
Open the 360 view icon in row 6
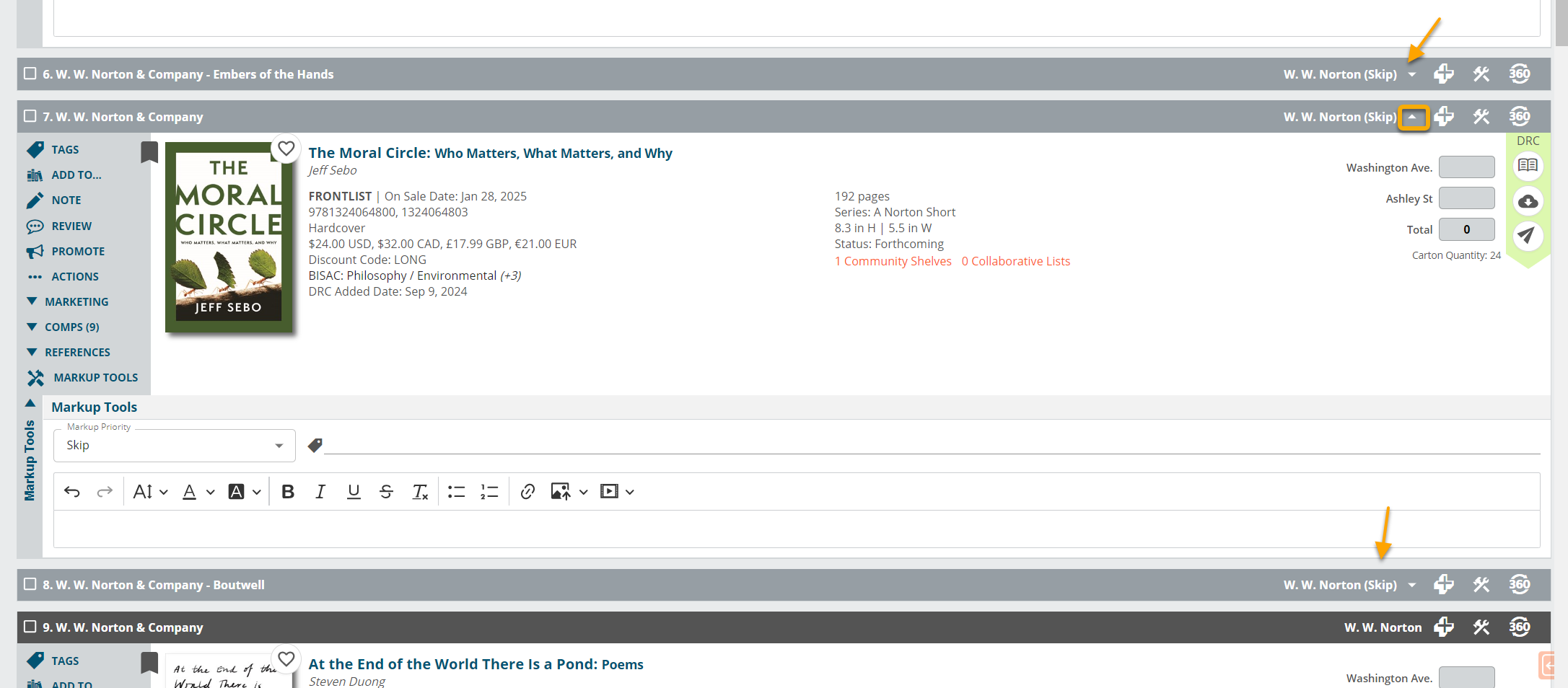1520,74
